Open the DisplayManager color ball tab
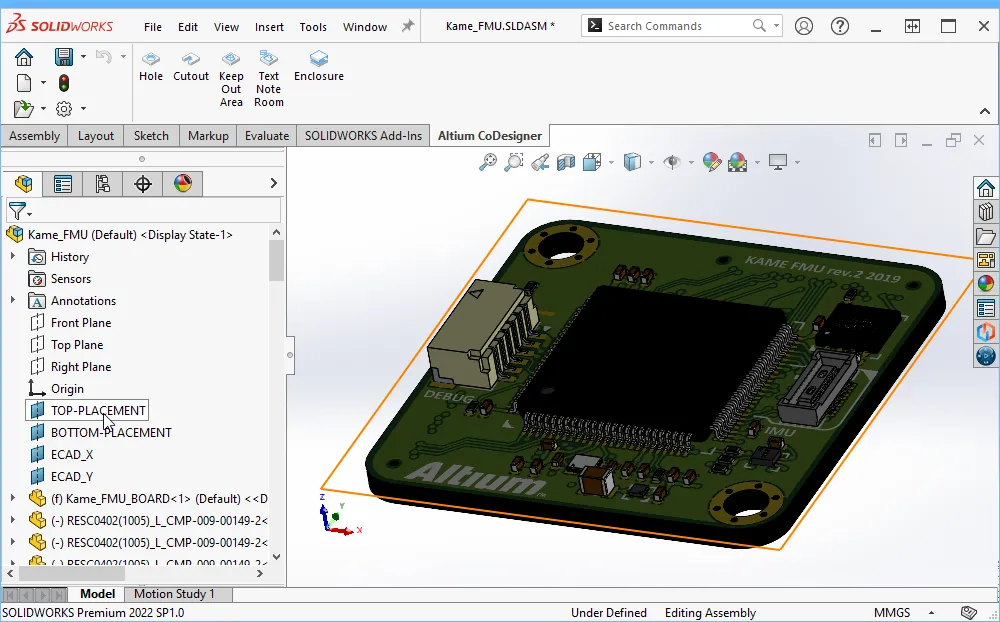Screen dimensions: 1000x622 182,184
